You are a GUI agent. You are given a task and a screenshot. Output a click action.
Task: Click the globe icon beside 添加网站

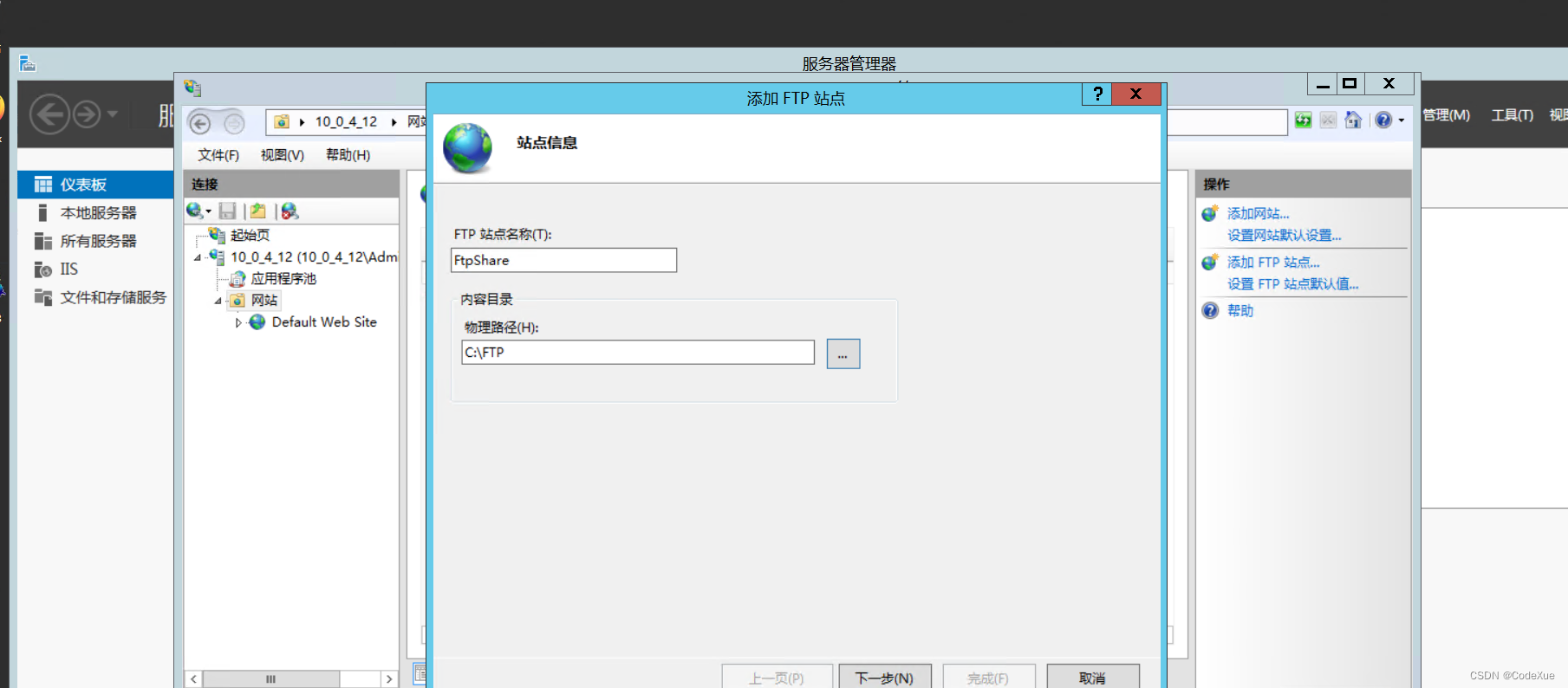pos(1210,213)
